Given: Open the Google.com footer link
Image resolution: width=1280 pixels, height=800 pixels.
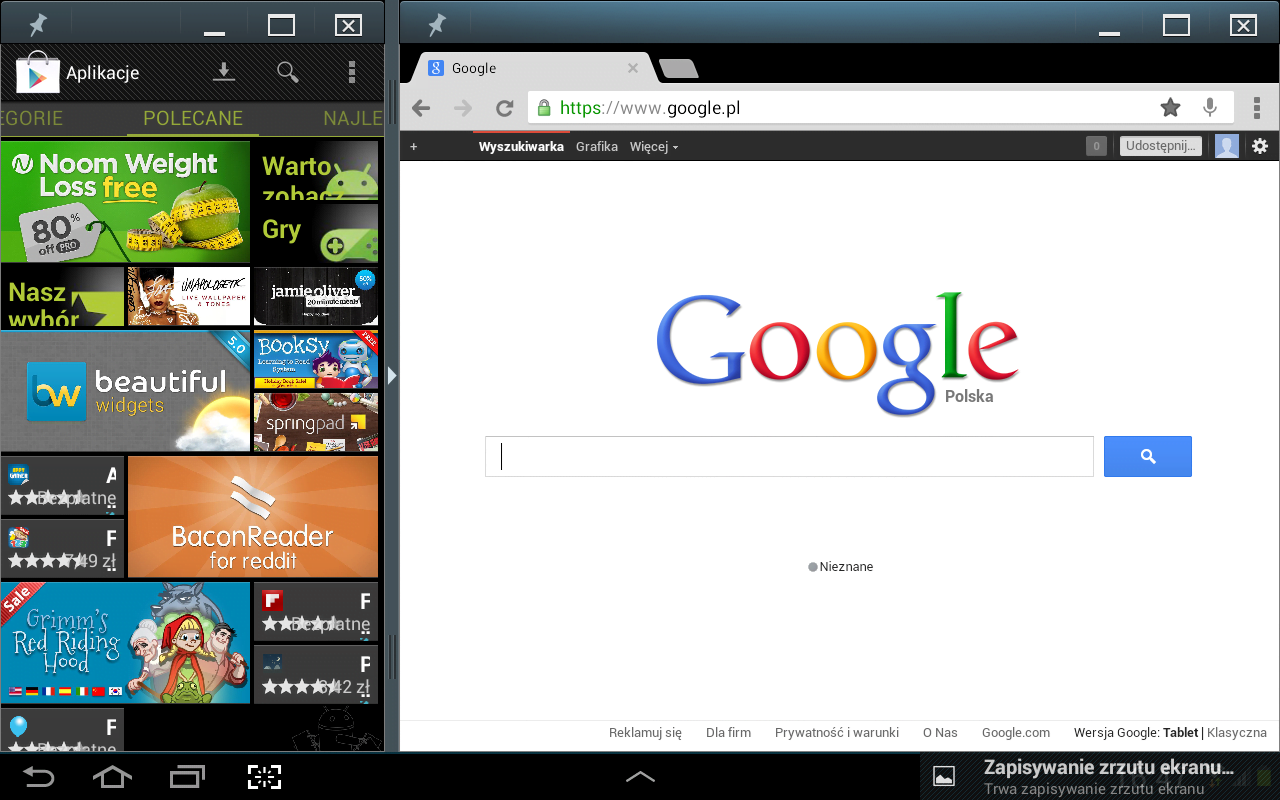Looking at the screenshot, I should (x=1016, y=732).
